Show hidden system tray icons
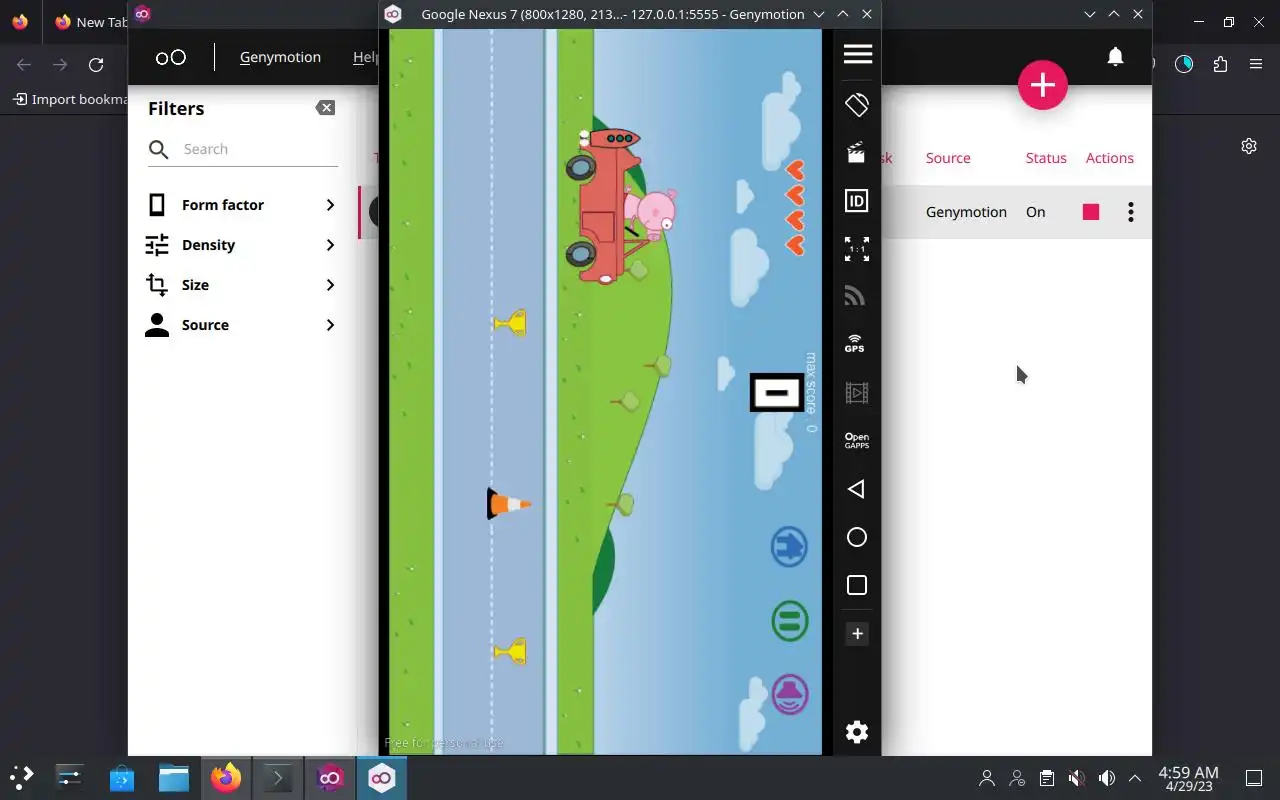The height and width of the screenshot is (800, 1280). tap(1135, 778)
